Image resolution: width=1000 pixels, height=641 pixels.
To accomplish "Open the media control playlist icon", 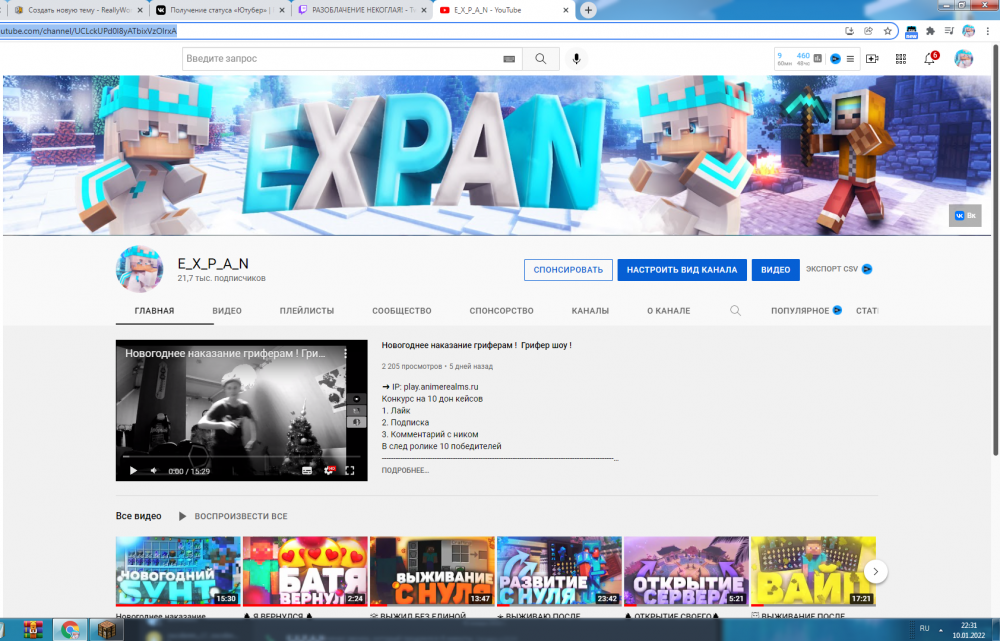I will pyautogui.click(x=949, y=31).
